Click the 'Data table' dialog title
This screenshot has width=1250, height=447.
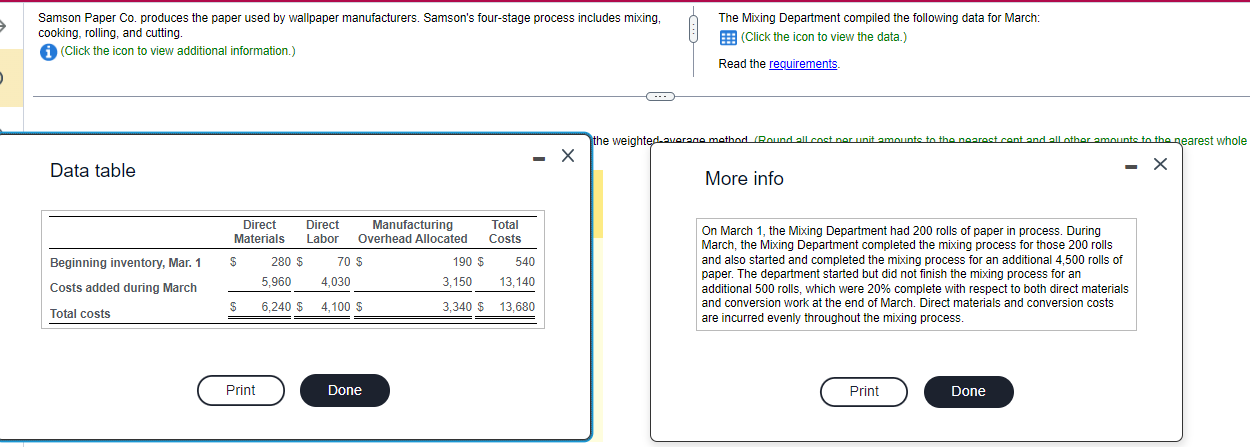[x=93, y=170]
